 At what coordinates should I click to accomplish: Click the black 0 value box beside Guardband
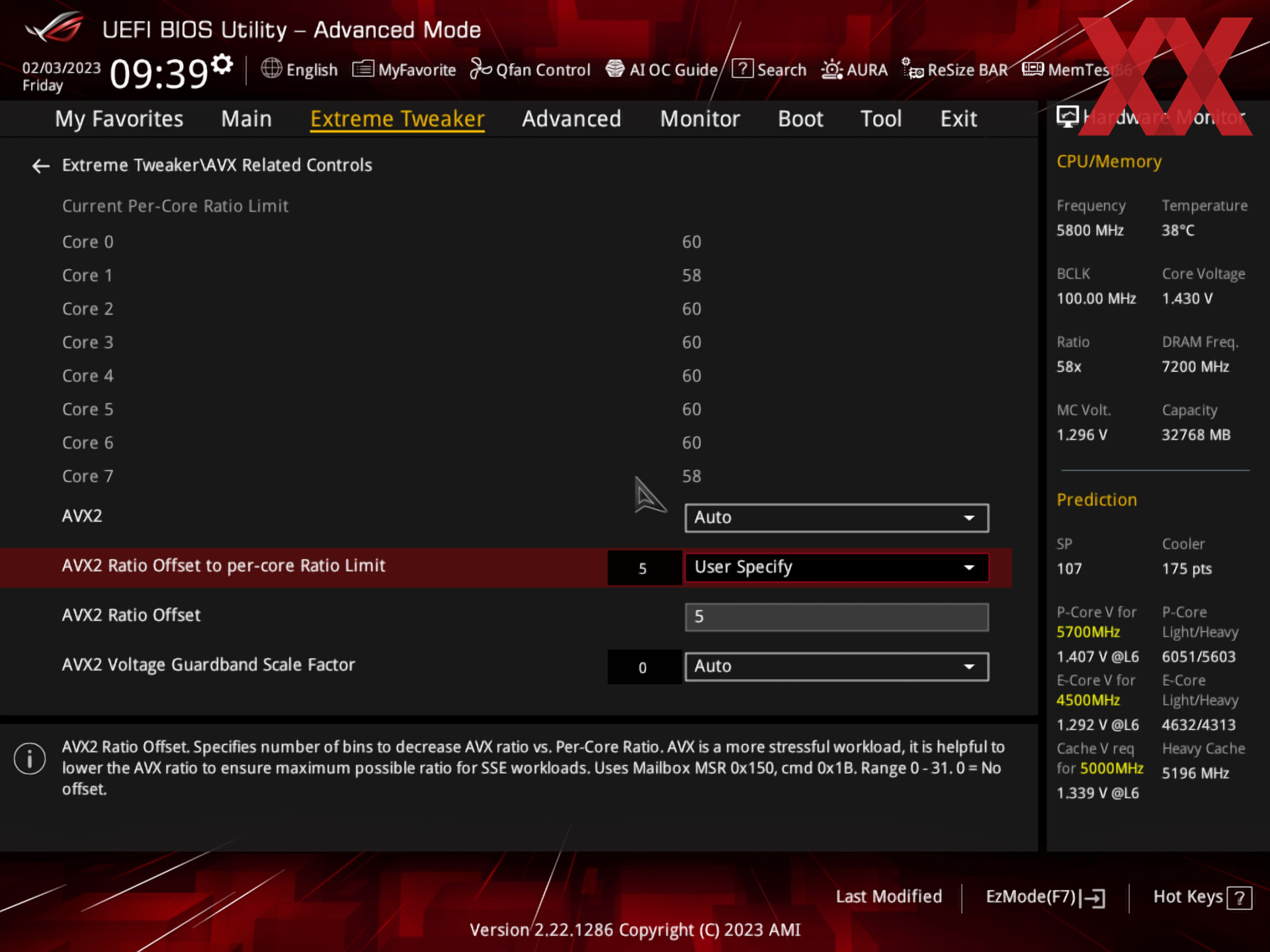644,667
